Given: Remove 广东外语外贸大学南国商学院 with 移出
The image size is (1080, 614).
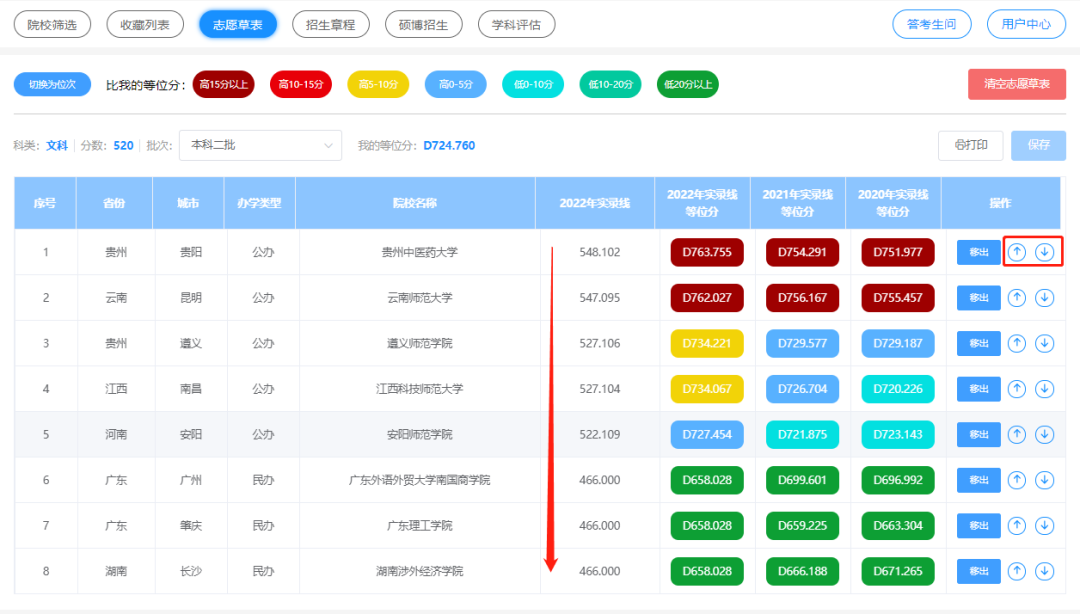Looking at the screenshot, I should pyautogui.click(x=979, y=480).
